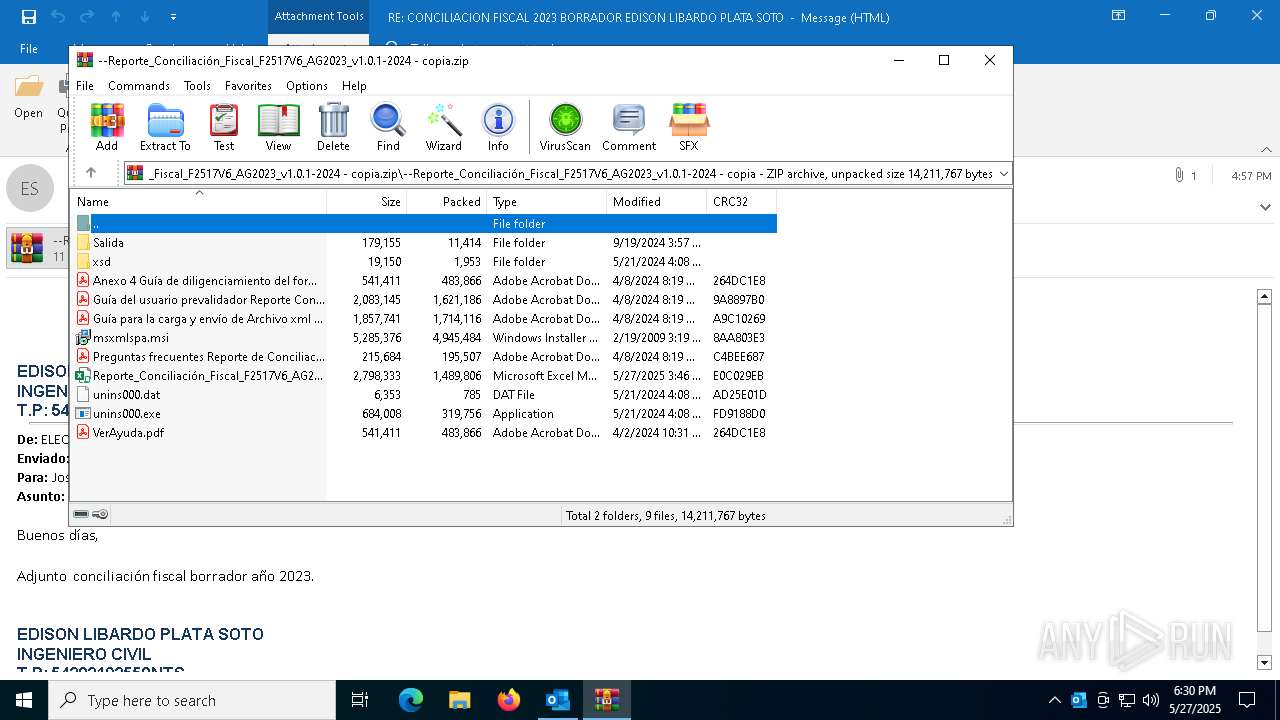Click the Attachment Tools tab in Outlook
Screen dimensions: 1280x720
click(x=319, y=16)
